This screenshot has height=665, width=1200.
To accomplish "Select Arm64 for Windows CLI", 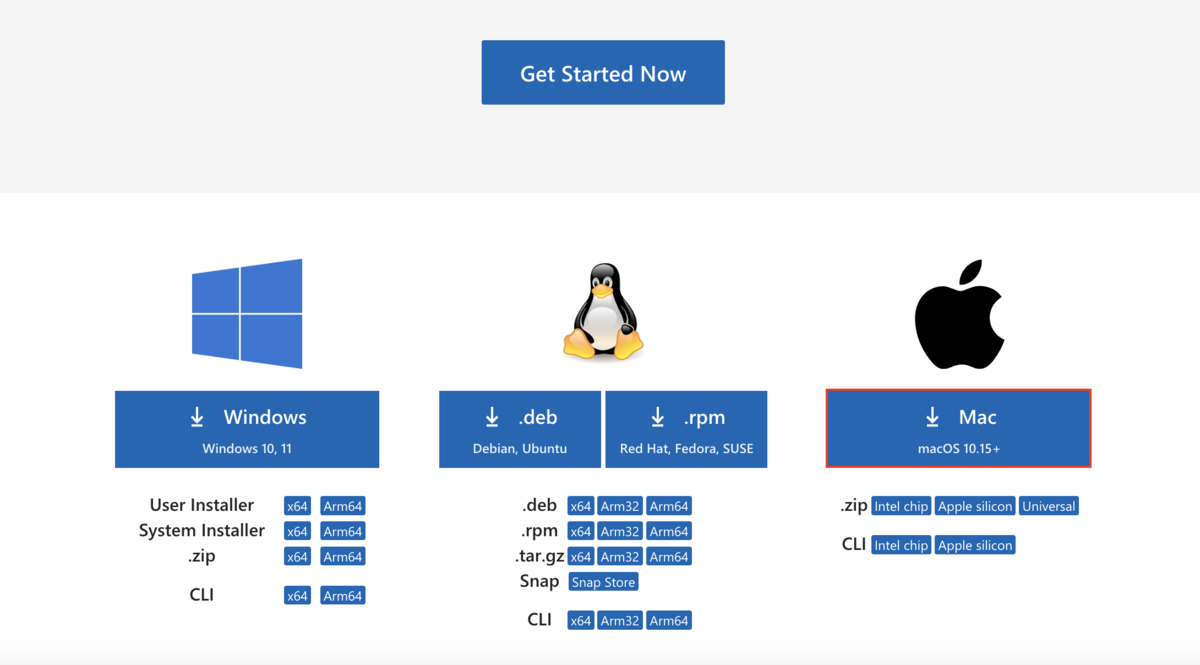I will 343,596.
